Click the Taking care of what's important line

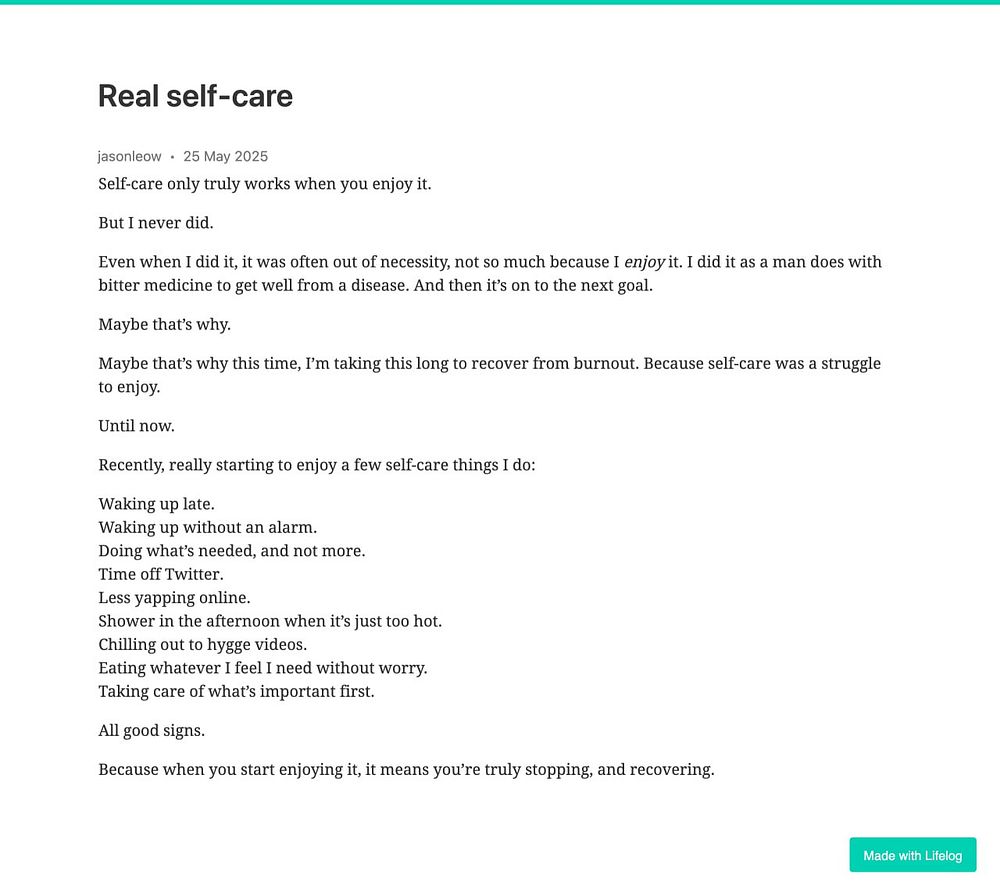click(x=236, y=692)
